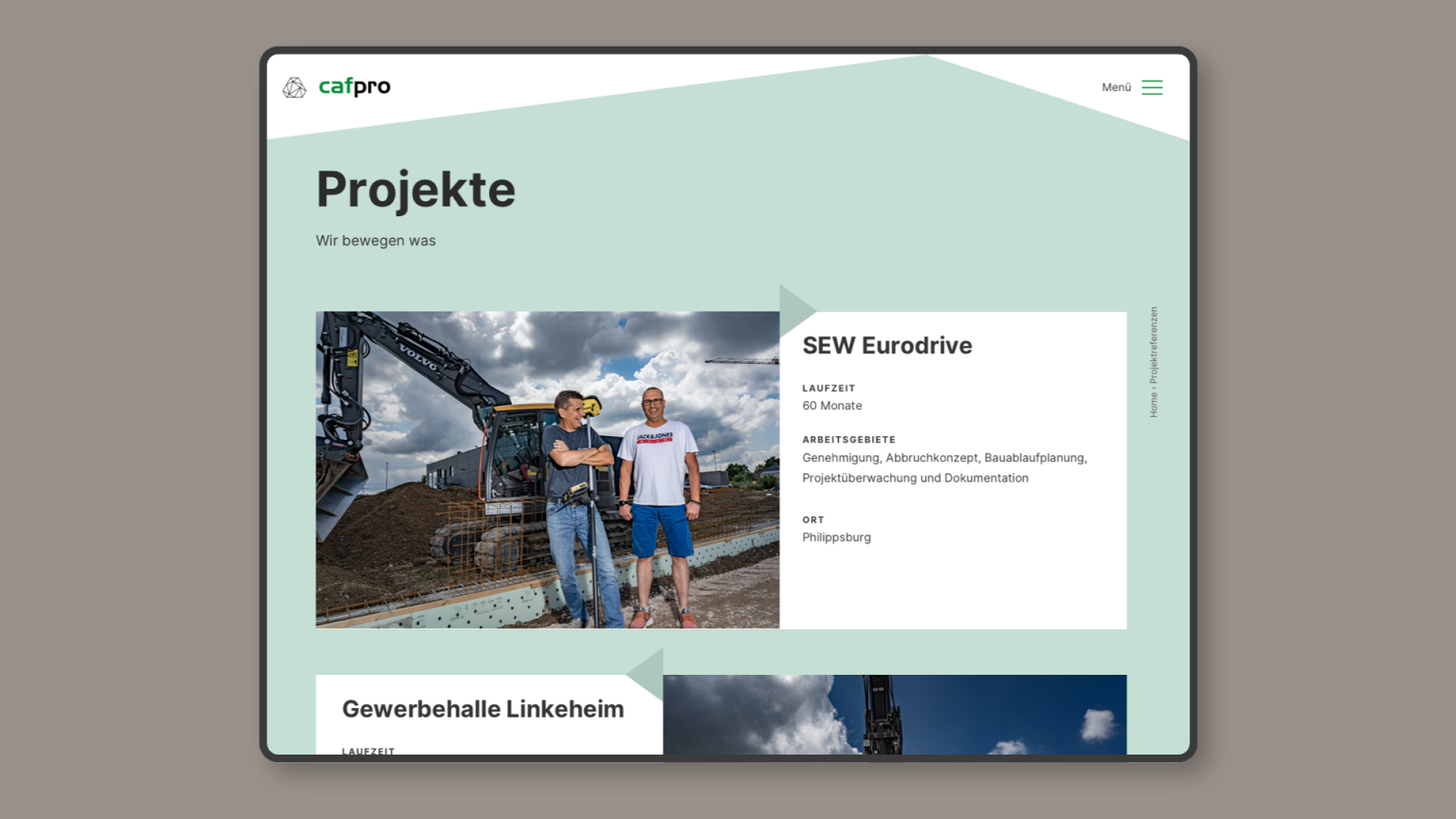1456x819 pixels.
Task: Click the ORT label
Action: (813, 520)
